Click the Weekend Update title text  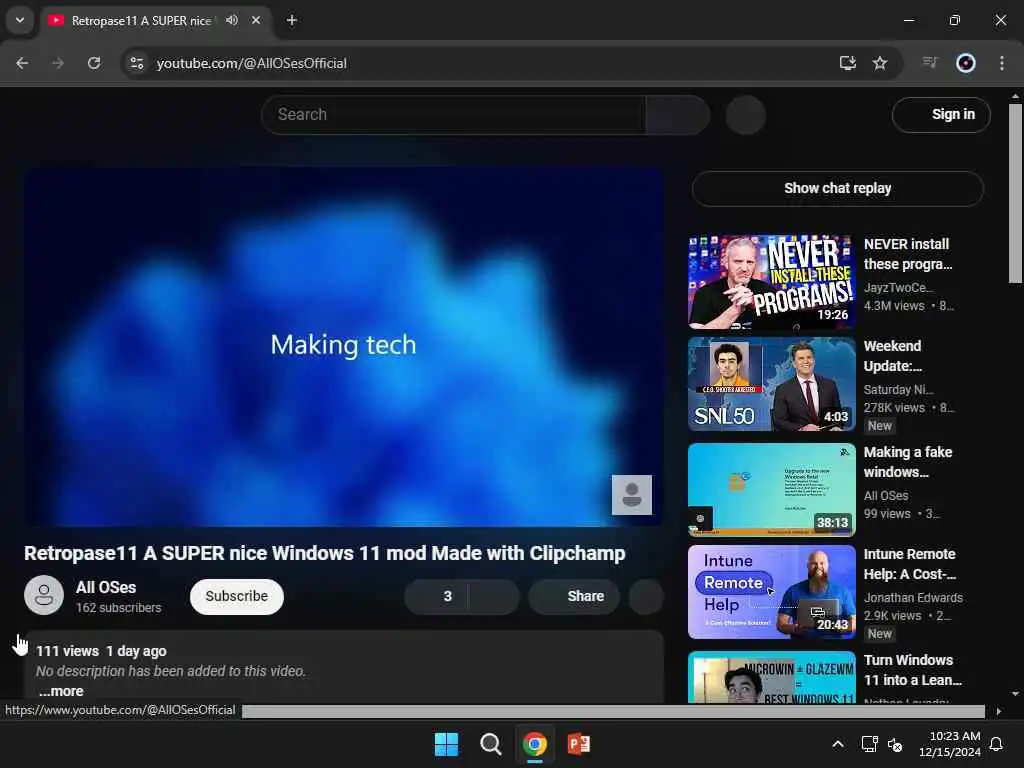click(893, 356)
